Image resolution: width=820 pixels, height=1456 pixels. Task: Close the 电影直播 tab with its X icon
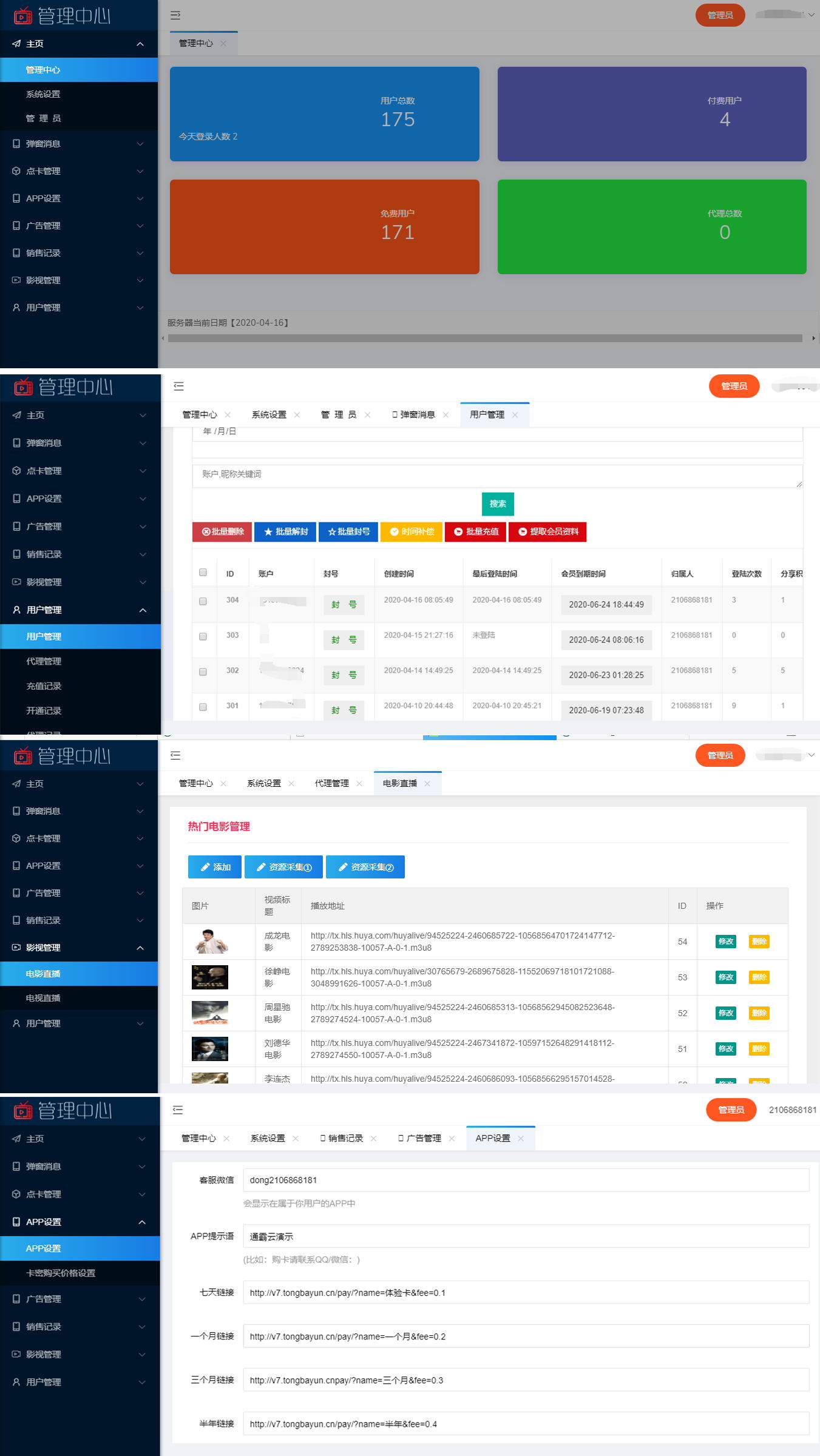(427, 783)
